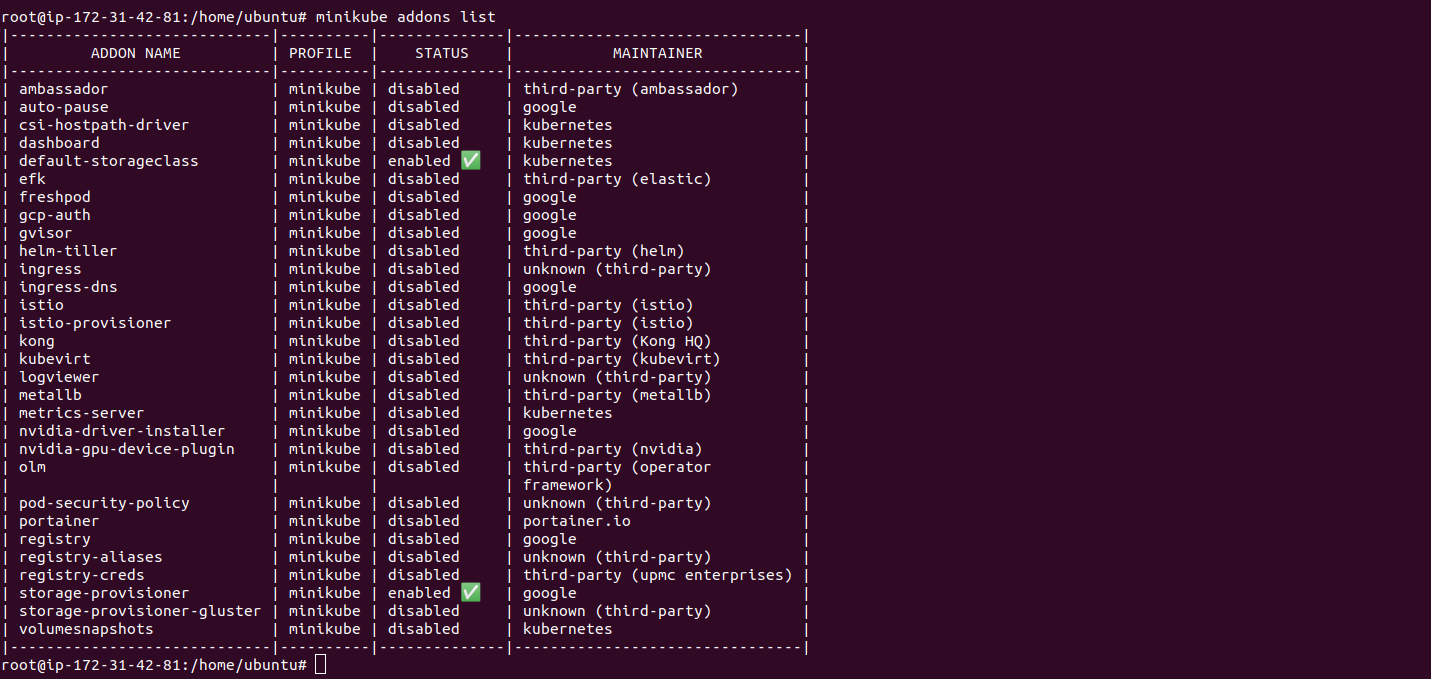This screenshot has height=679, width=1431.
Task: Click the metrics-server addon name
Action: point(81,413)
